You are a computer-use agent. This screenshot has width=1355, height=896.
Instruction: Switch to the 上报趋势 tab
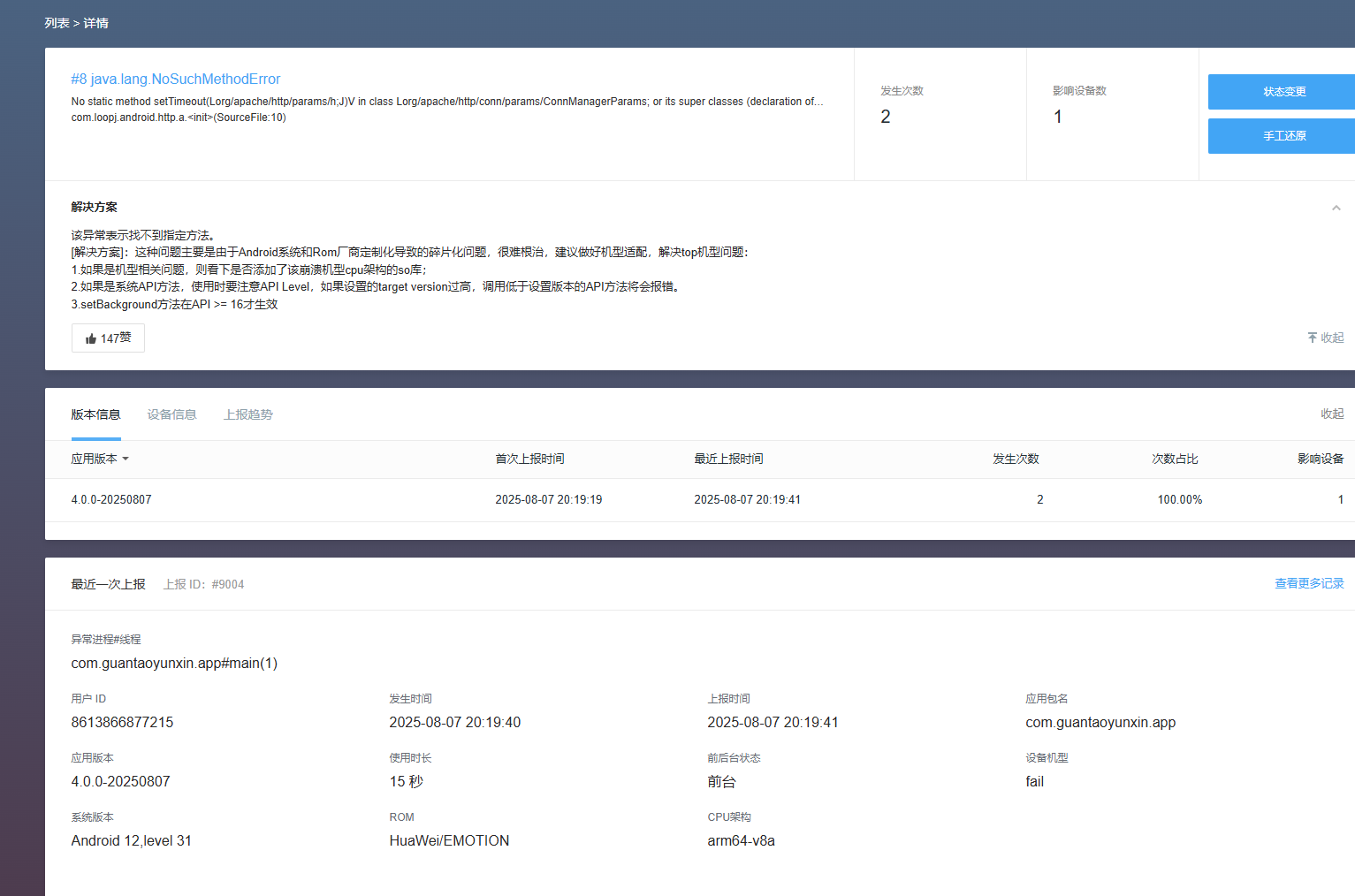click(248, 414)
